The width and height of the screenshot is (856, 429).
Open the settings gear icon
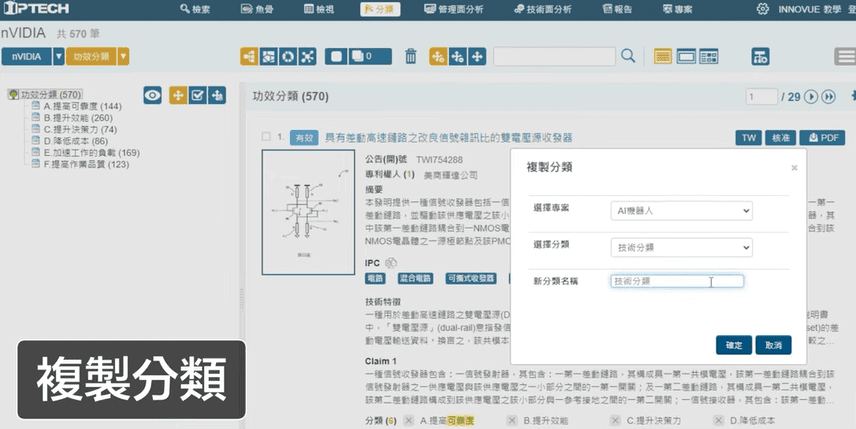coord(763,9)
